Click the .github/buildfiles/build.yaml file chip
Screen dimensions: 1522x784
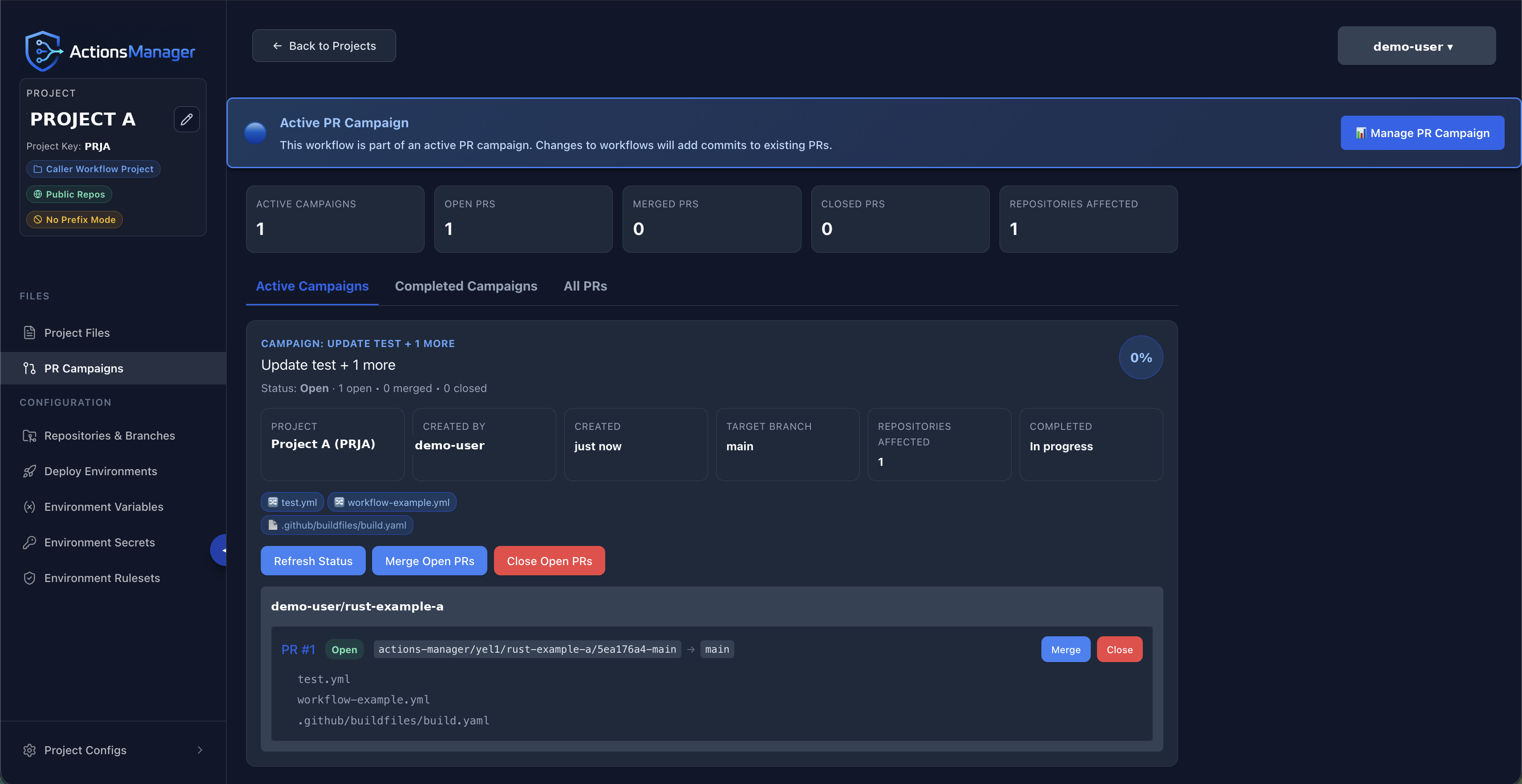coord(337,525)
